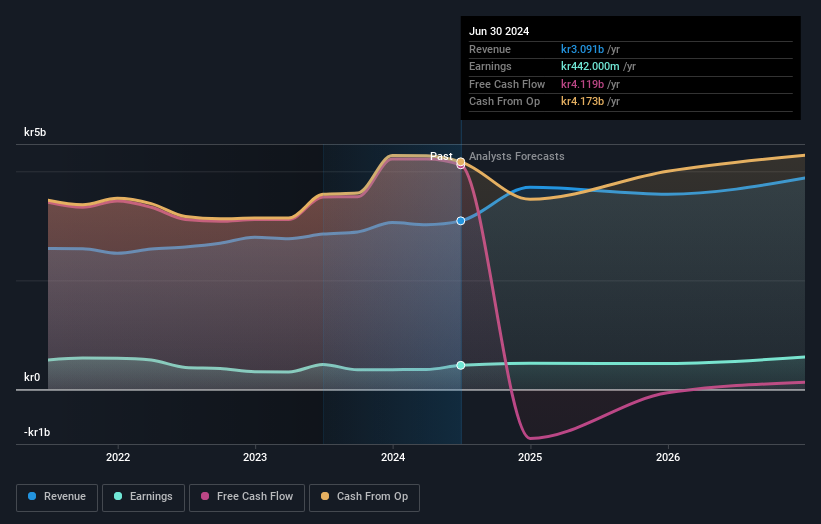Click the kr4.119b free cash flow value

tap(582, 84)
